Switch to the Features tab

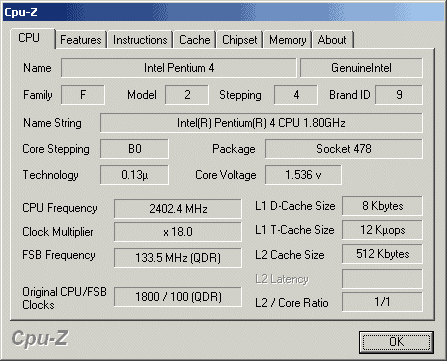coord(81,40)
